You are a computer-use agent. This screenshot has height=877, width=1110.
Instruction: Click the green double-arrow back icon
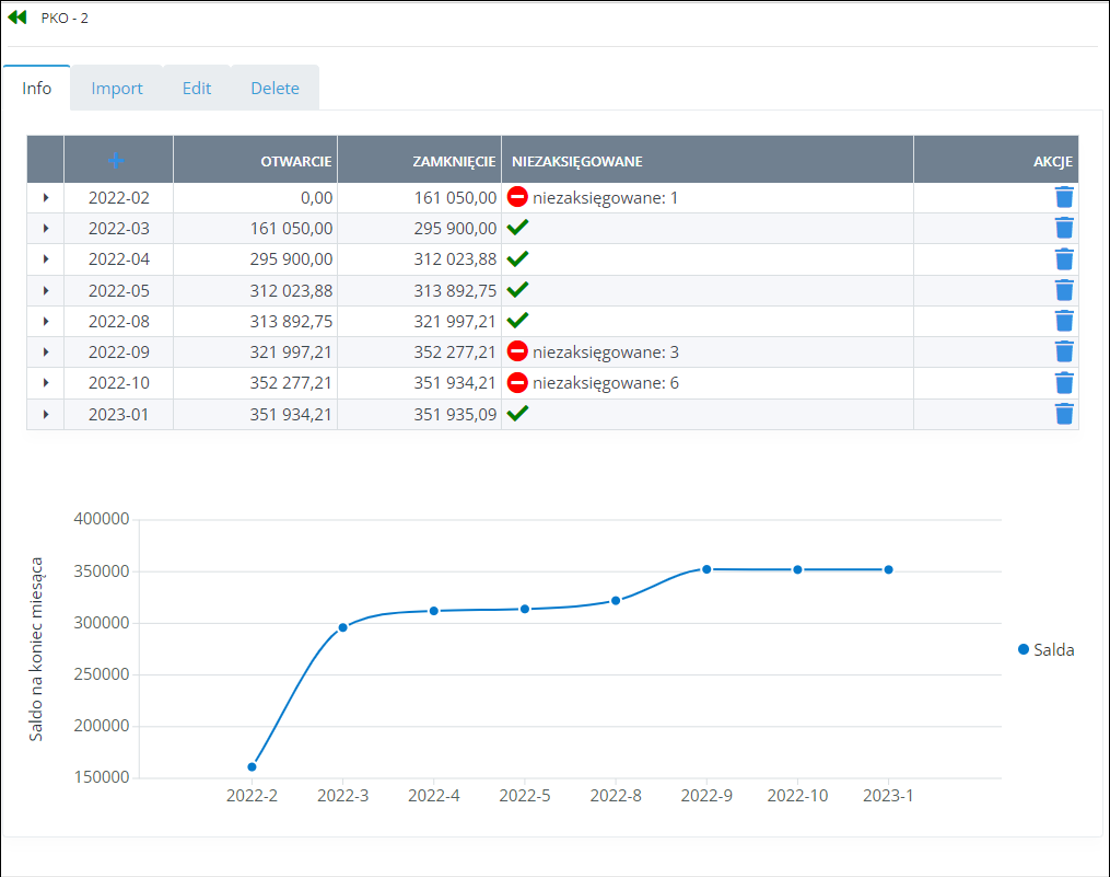pyautogui.click(x=17, y=17)
